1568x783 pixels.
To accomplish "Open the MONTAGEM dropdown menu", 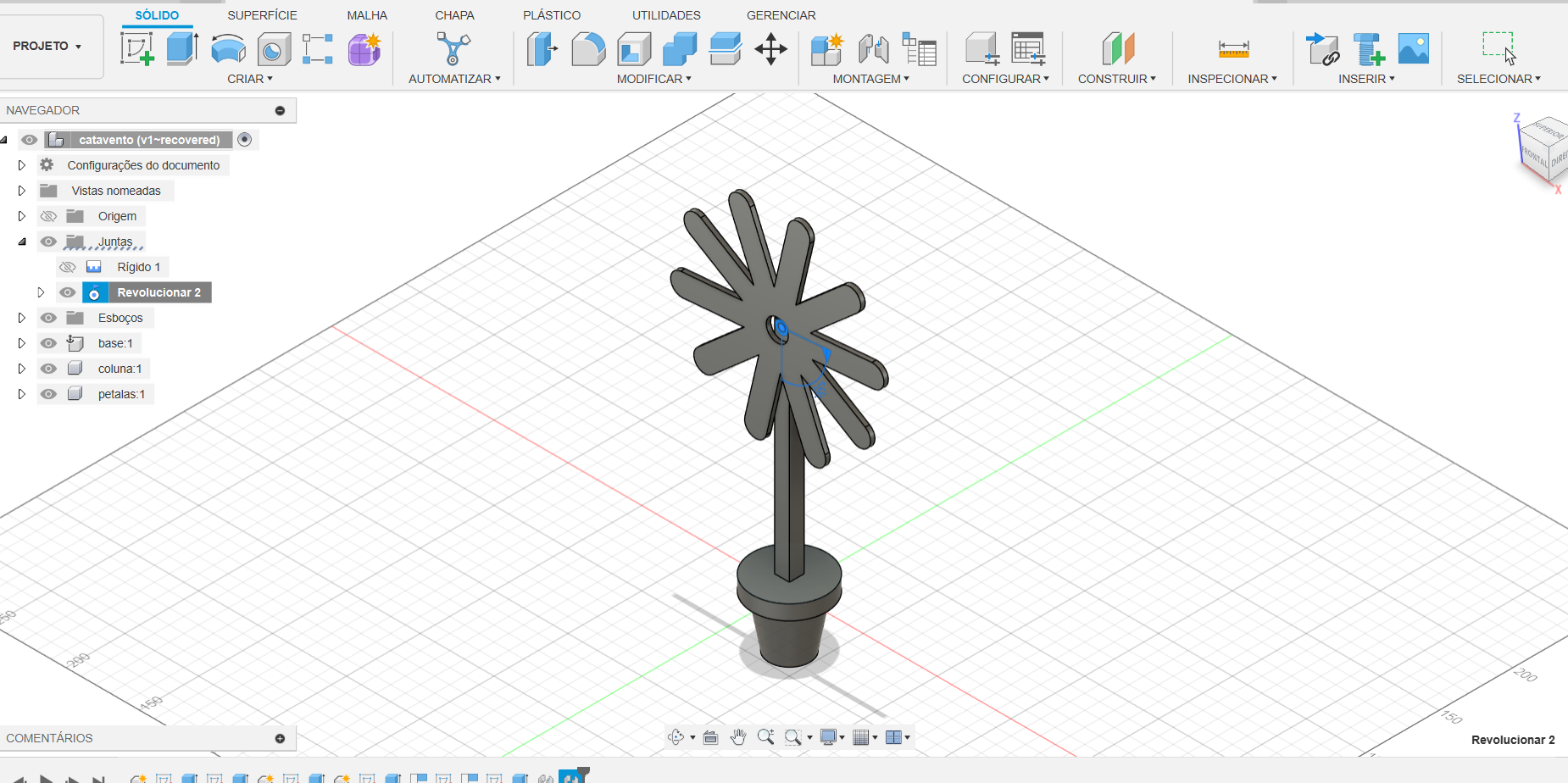I will coord(870,79).
